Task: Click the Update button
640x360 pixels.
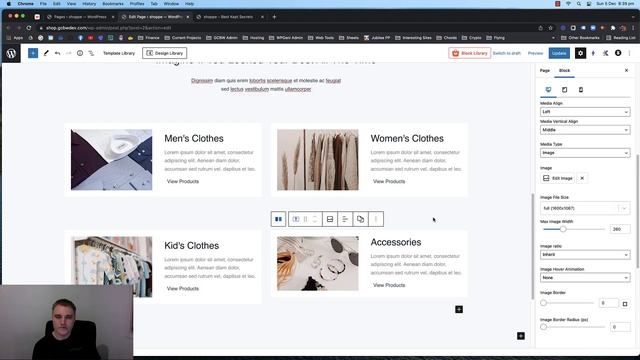Action: point(559,53)
